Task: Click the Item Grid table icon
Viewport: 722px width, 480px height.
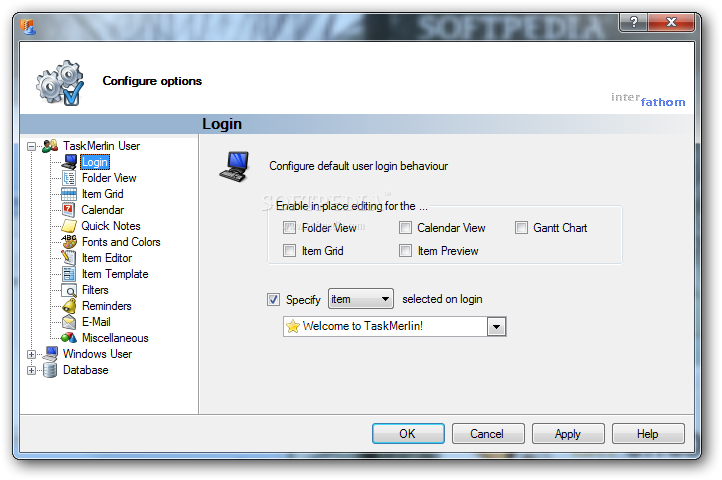Action: click(x=69, y=194)
